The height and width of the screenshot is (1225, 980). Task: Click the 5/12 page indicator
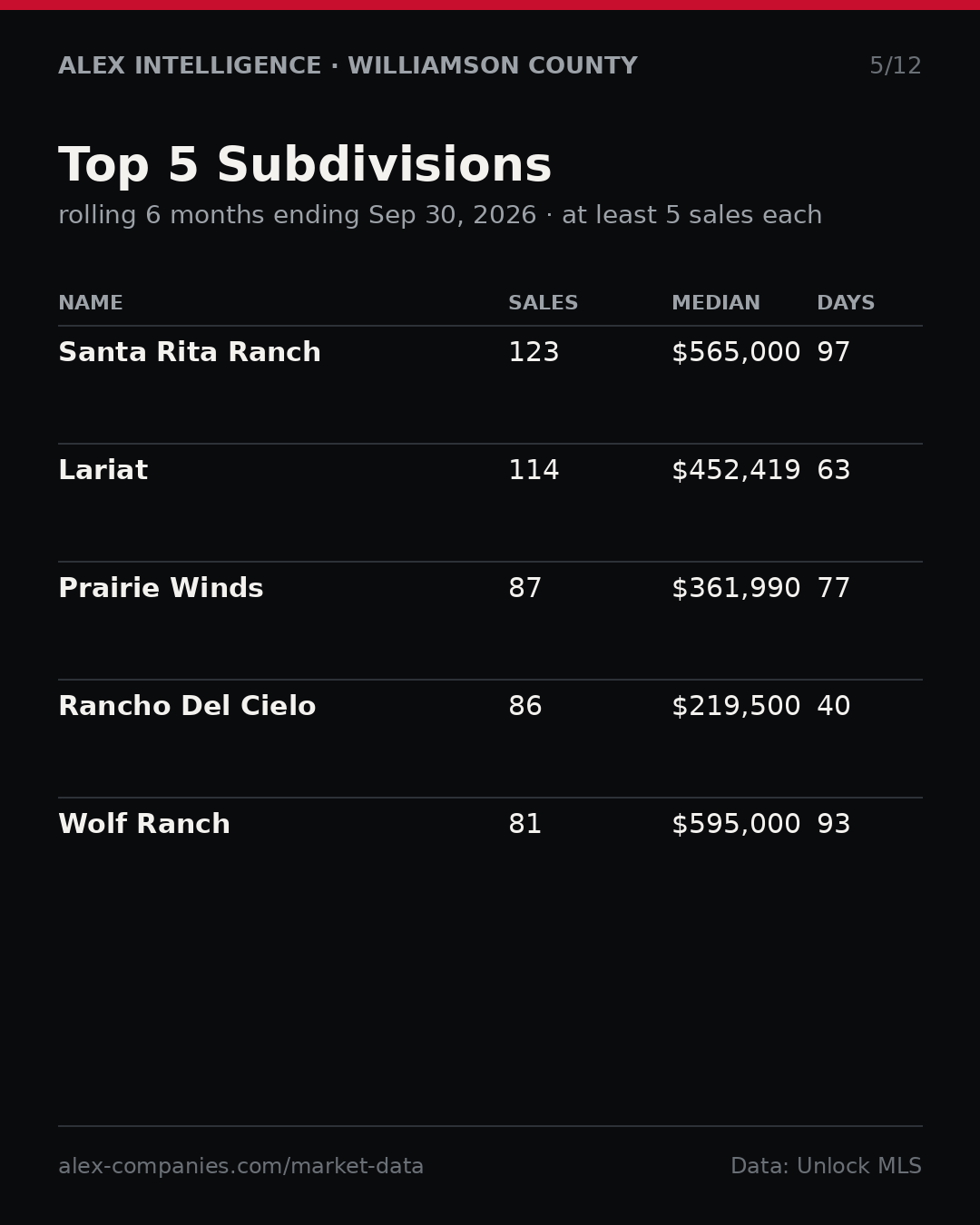click(896, 66)
